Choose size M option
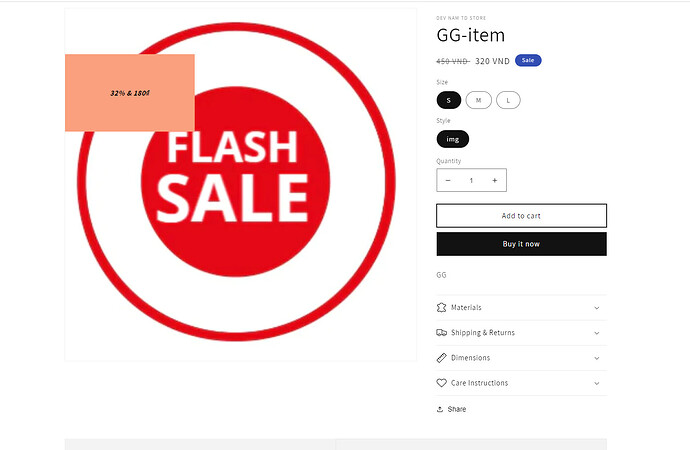The width and height of the screenshot is (690, 450). pos(478,100)
